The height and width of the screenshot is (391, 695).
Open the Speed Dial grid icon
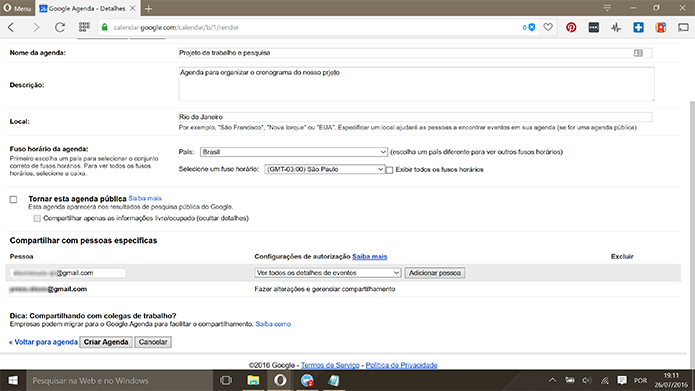coord(84,27)
